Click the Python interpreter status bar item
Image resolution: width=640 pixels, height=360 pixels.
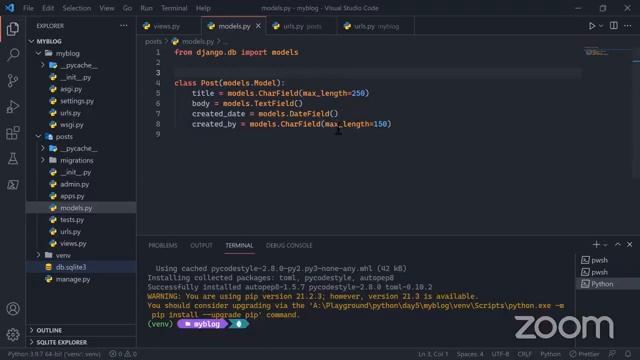[54, 354]
